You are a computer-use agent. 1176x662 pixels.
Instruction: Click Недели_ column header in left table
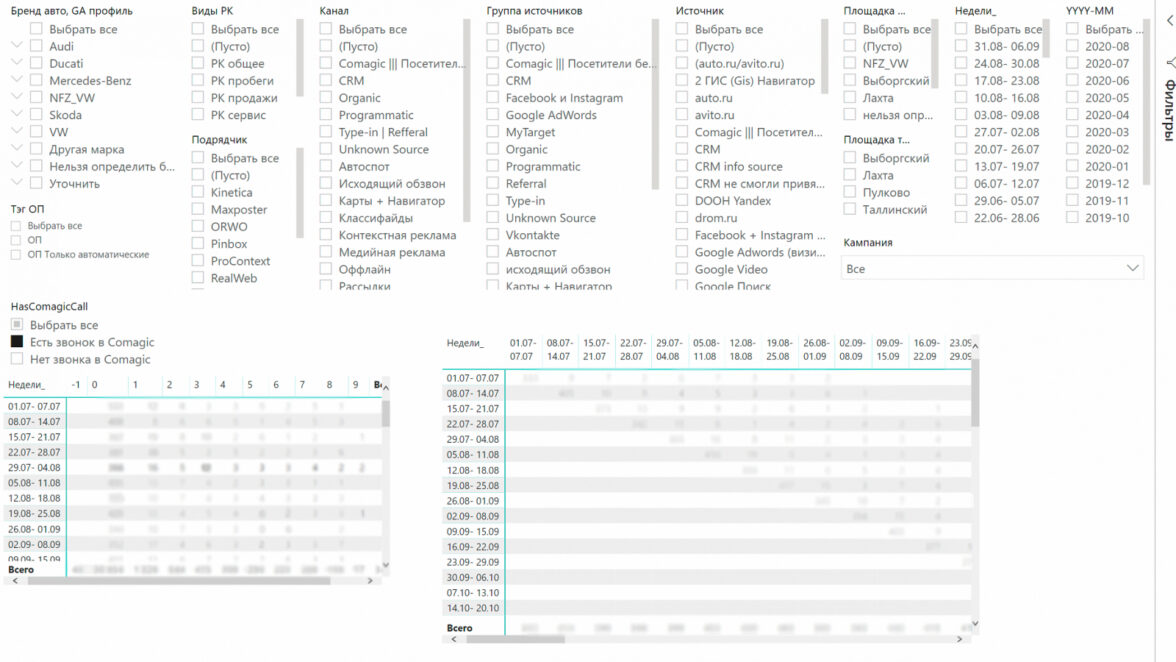[26, 384]
